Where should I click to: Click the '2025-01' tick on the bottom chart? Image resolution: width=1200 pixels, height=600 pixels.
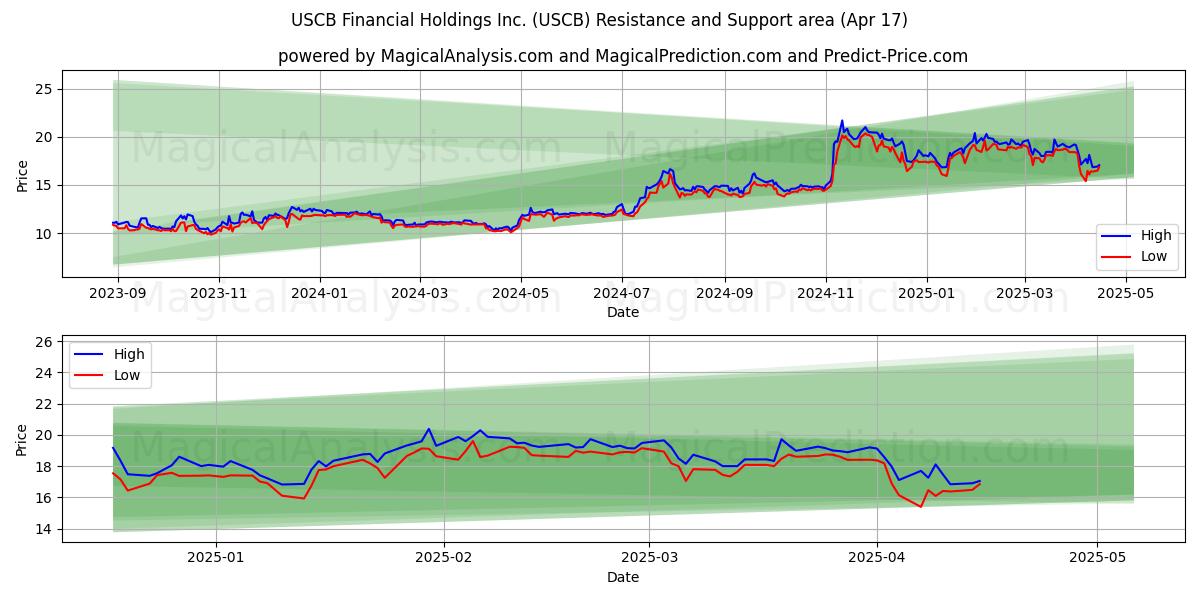[216, 558]
